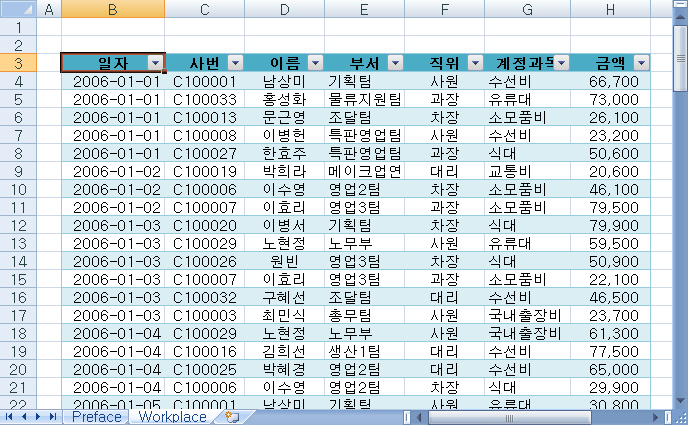Viewport: 688px width, 425px height.
Task: Click the vertical split box above scrollbar
Action: tap(680, 4)
